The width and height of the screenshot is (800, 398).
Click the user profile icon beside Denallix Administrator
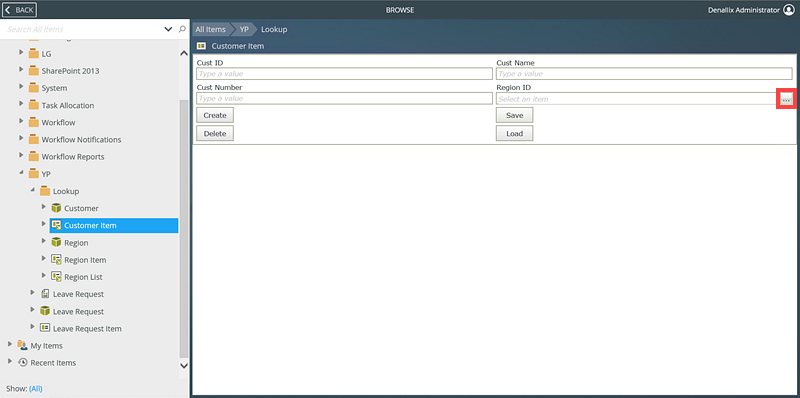[x=789, y=10]
